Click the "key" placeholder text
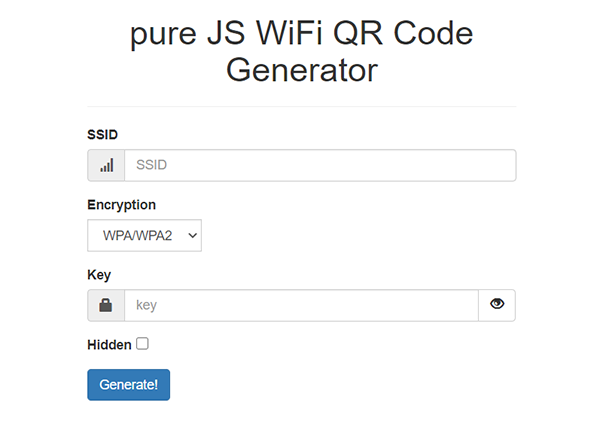600x421 pixels. pyautogui.click(x=147, y=305)
